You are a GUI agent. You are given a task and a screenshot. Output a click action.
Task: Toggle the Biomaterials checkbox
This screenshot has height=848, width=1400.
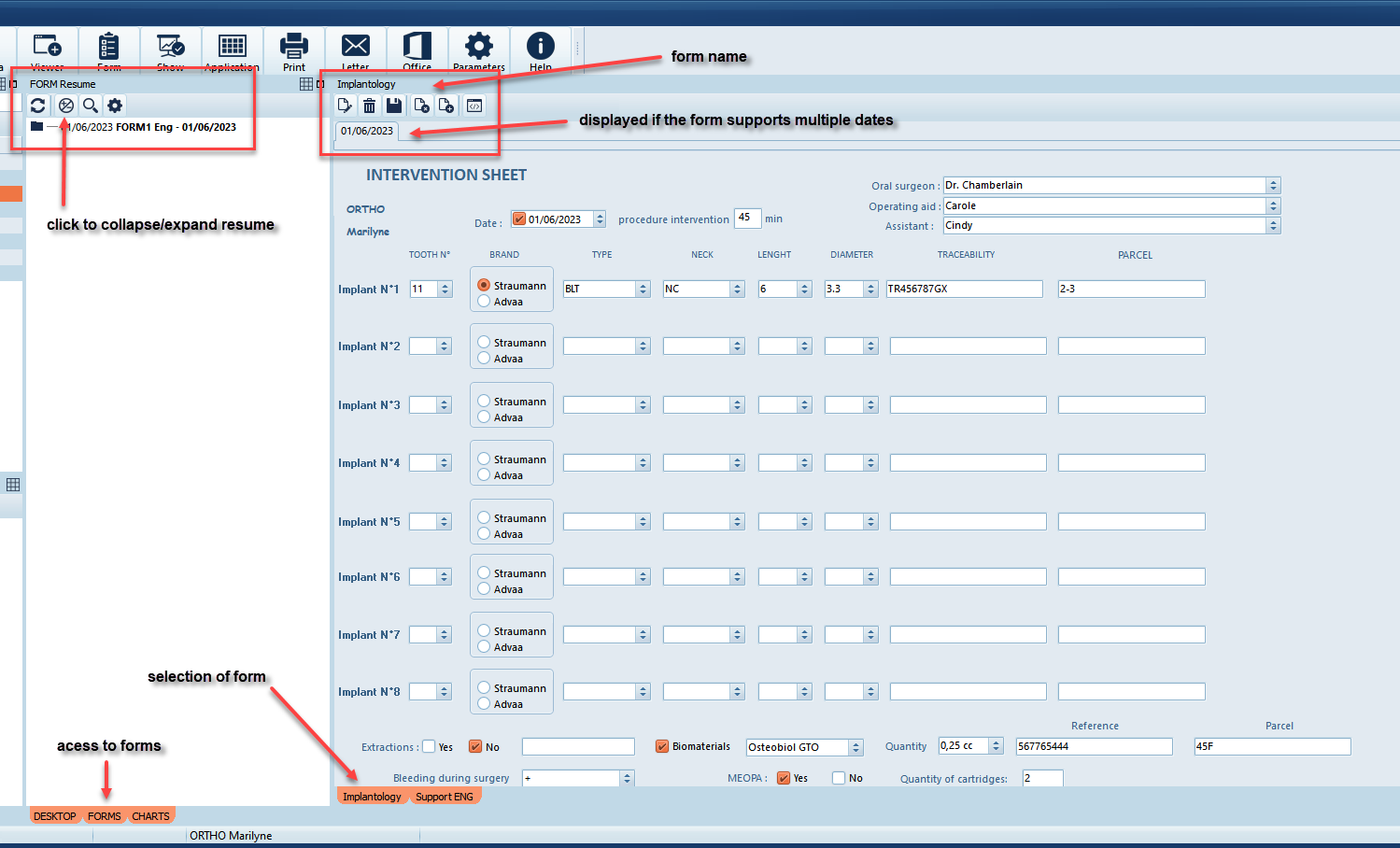point(662,746)
